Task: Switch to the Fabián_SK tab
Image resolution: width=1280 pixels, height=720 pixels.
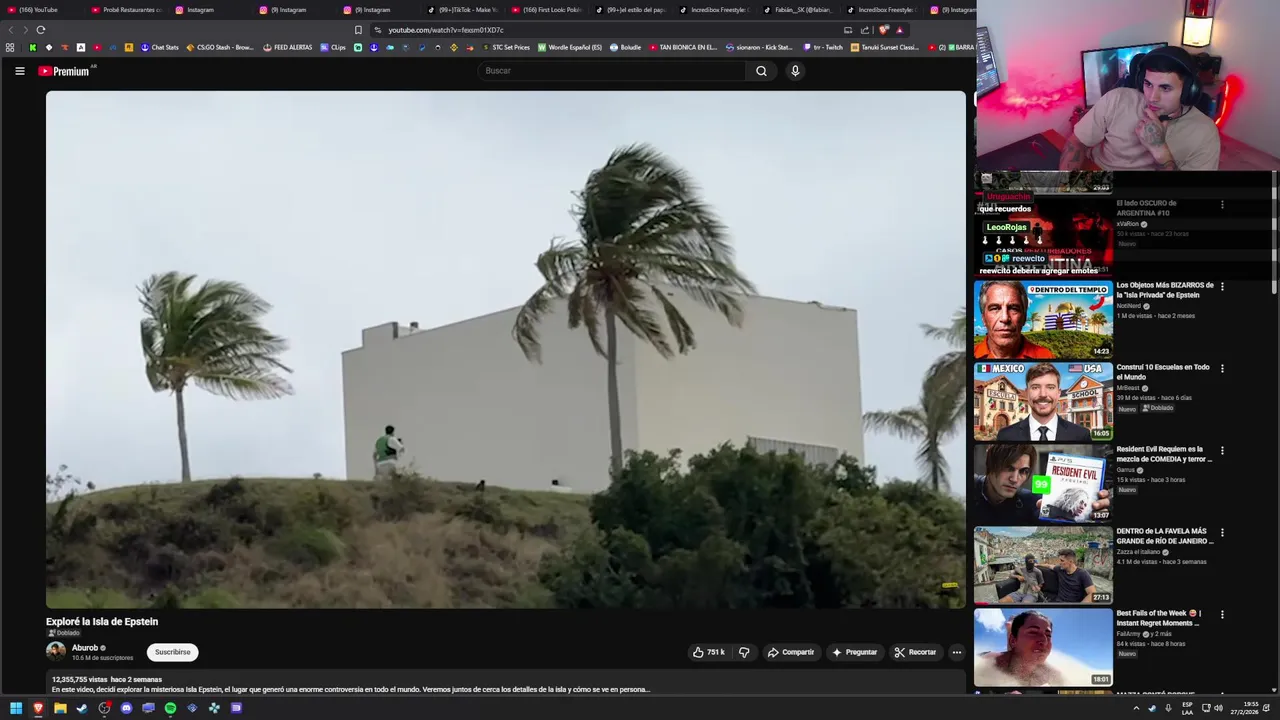Action: pos(797,10)
